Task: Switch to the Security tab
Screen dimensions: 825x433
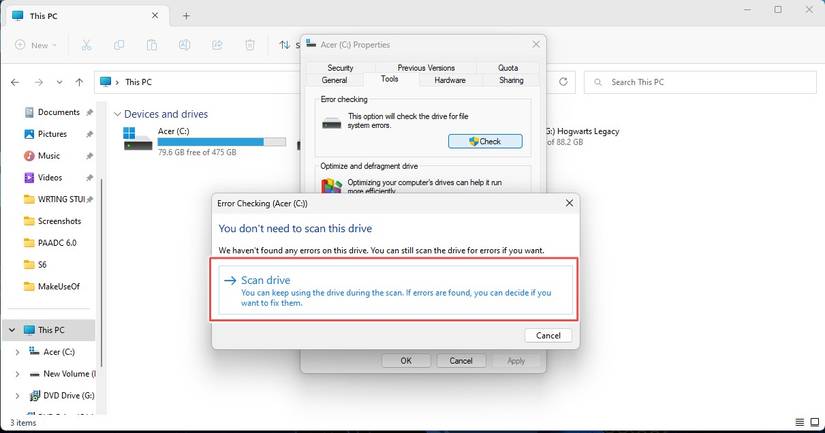Action: 340,68
